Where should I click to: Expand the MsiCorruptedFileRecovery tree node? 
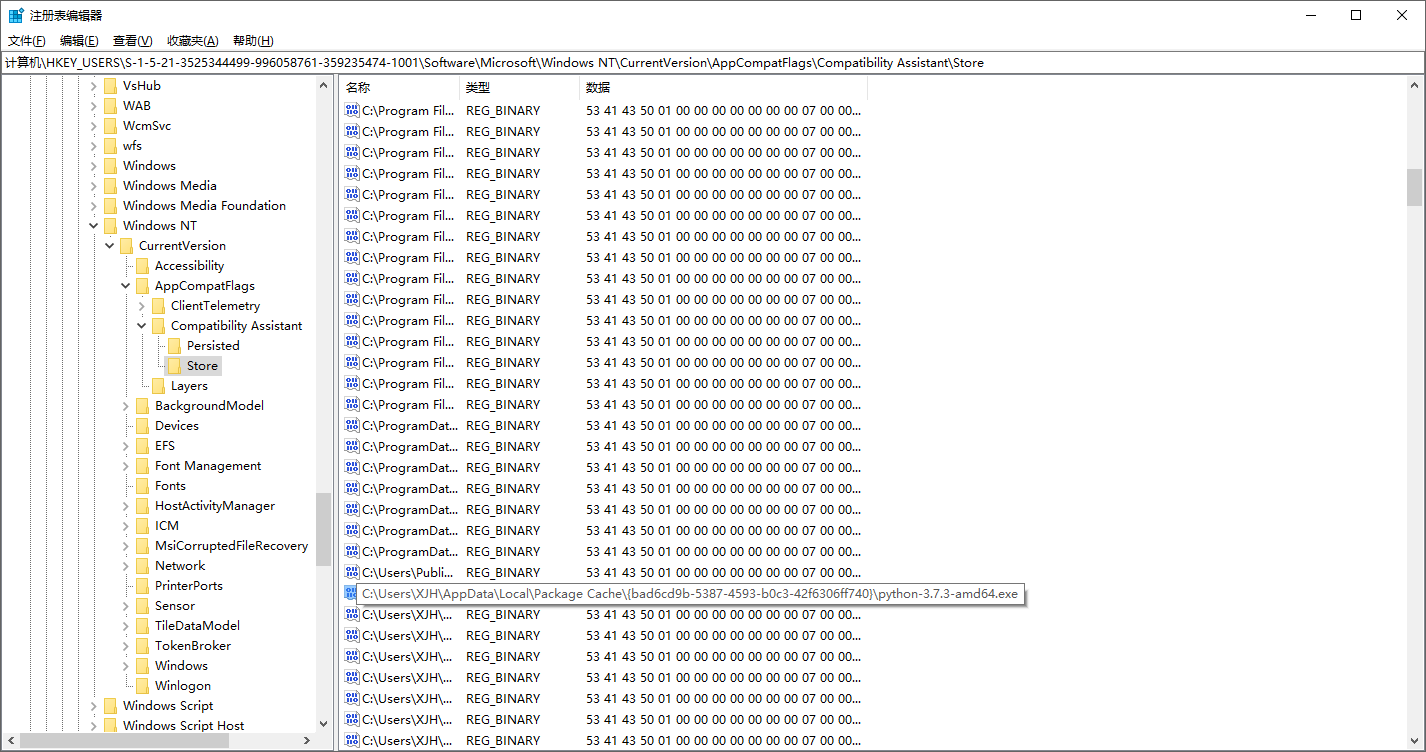[126, 546]
